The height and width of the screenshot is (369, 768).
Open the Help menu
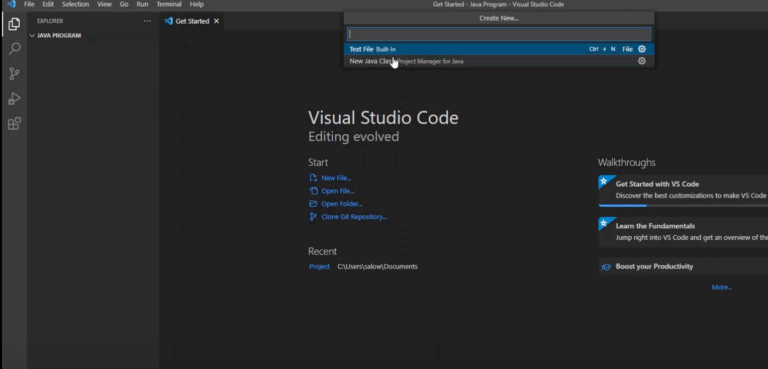(x=196, y=4)
